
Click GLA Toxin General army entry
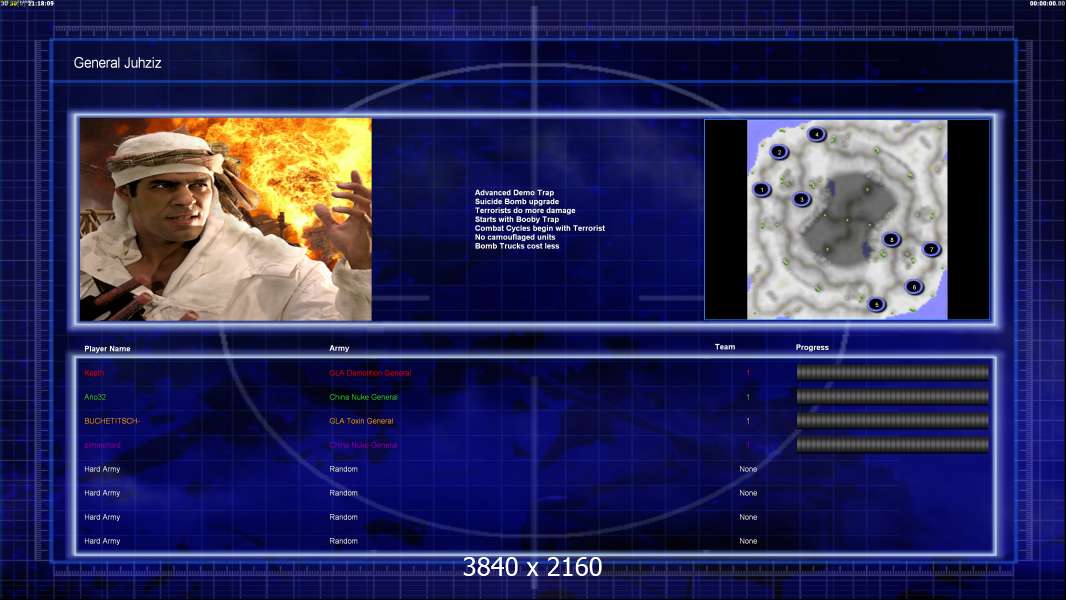tap(361, 421)
